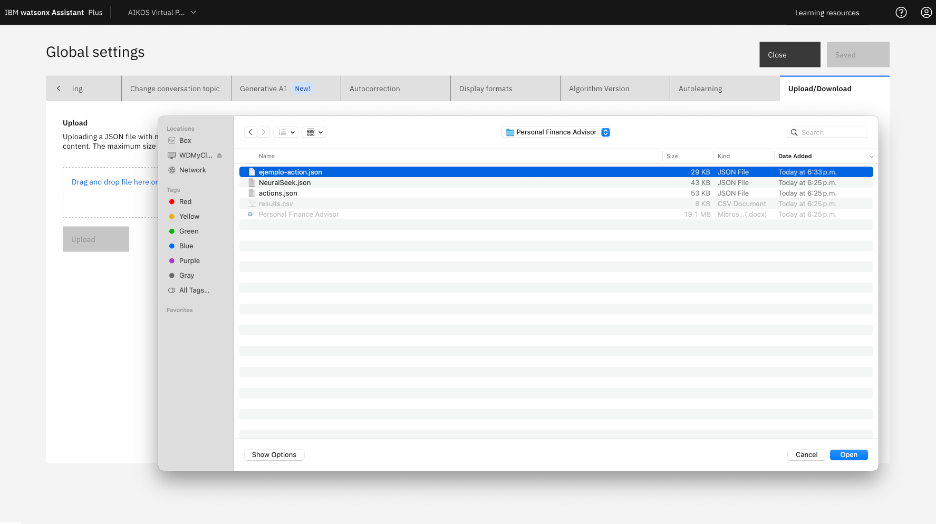
Task: Select the Box location in sidebar
Action: point(185,141)
